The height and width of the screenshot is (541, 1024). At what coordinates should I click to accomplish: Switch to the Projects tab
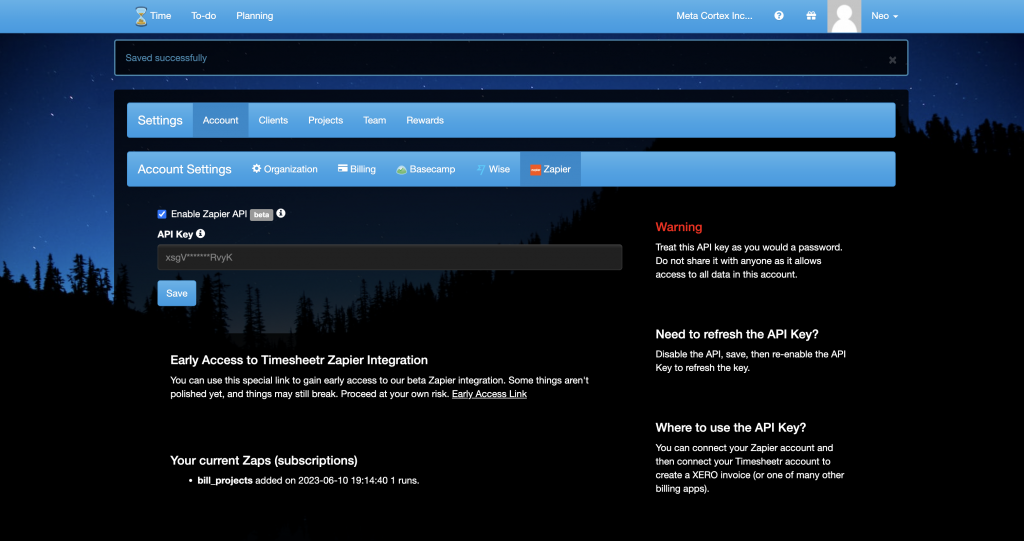[x=325, y=120]
